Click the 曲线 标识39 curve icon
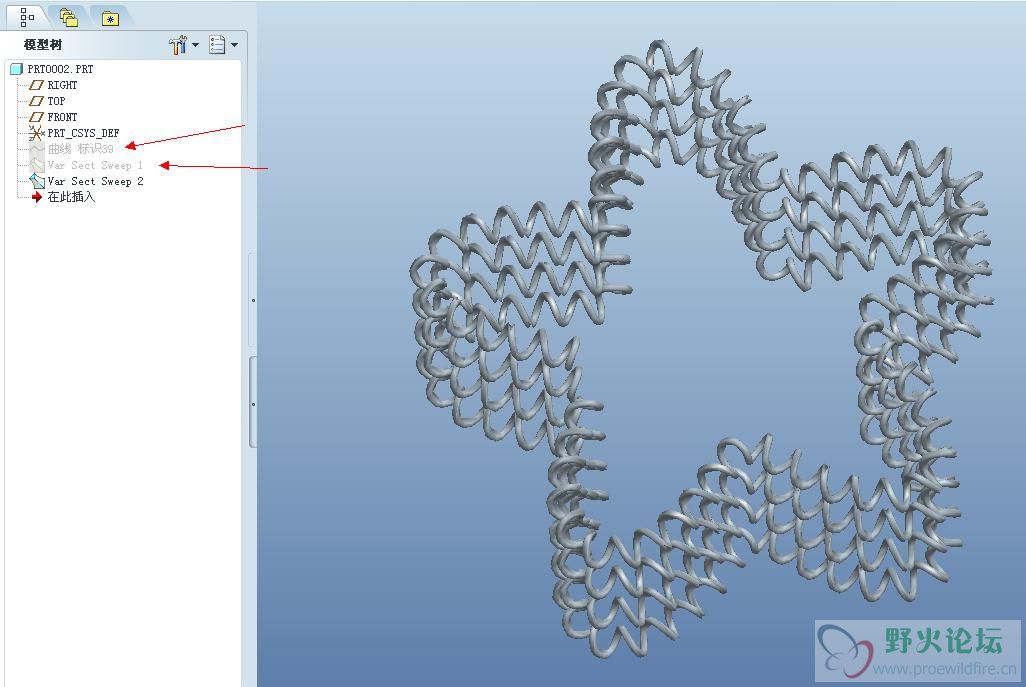 pyautogui.click(x=37, y=149)
